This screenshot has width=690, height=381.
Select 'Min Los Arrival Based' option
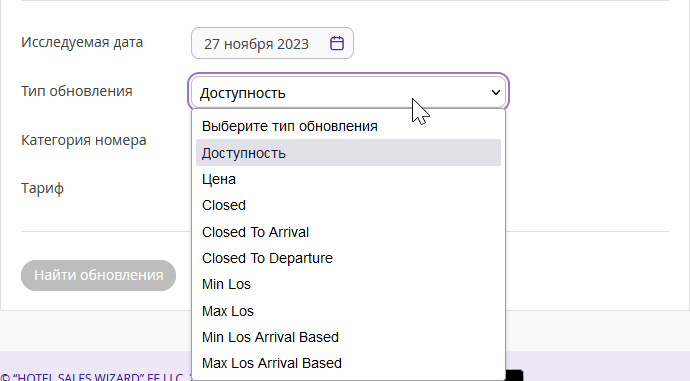(x=348, y=337)
